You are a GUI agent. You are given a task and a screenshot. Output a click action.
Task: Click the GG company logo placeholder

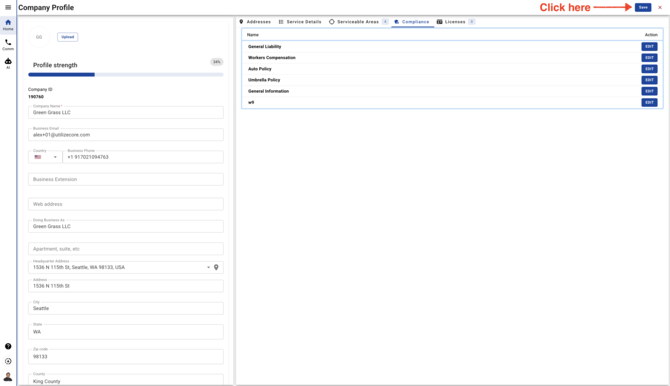coord(39,37)
